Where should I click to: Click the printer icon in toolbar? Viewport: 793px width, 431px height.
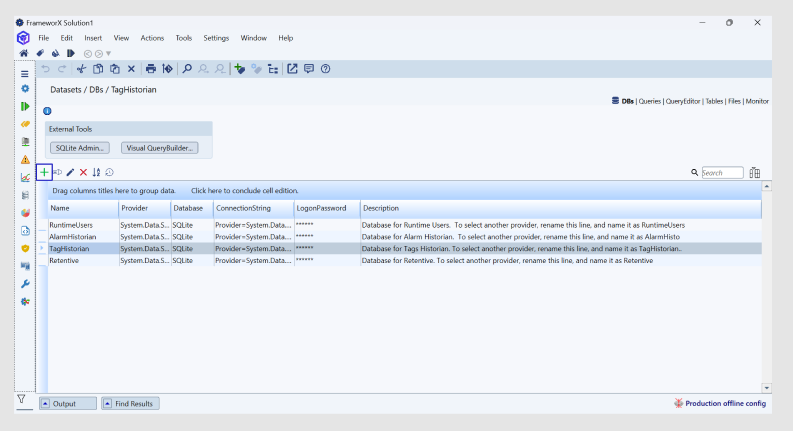click(150, 69)
